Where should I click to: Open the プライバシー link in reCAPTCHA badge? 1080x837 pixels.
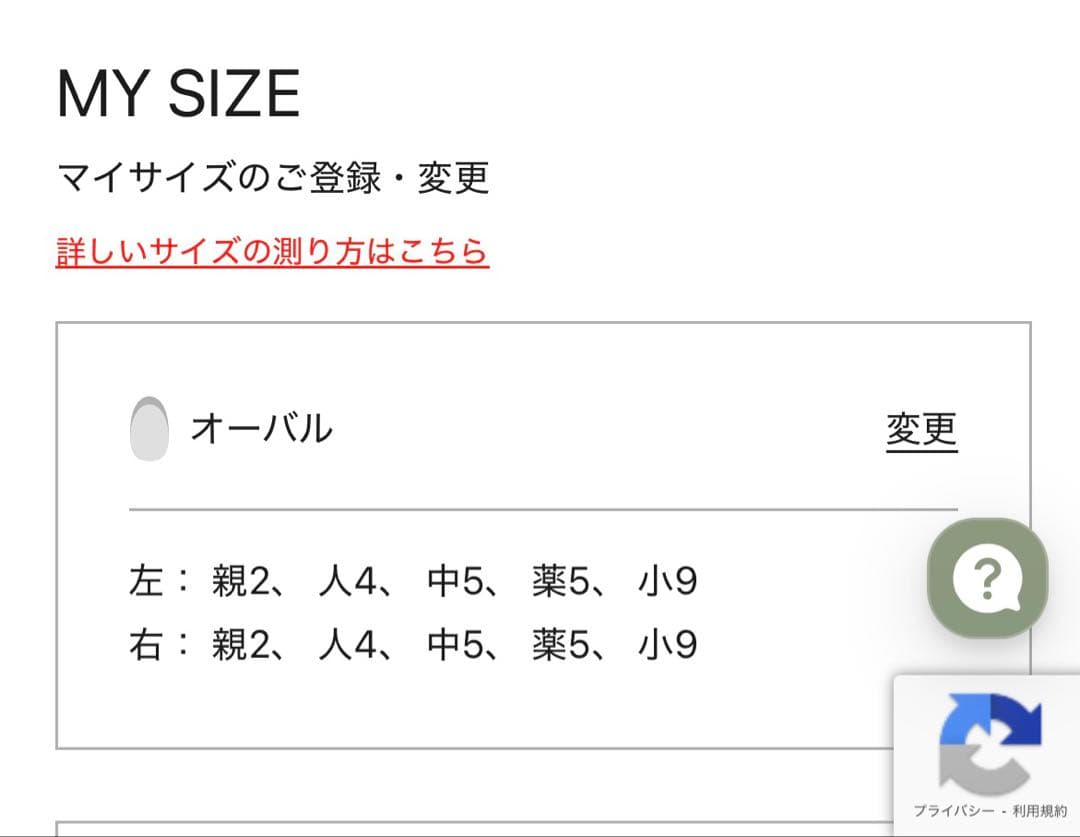(951, 811)
